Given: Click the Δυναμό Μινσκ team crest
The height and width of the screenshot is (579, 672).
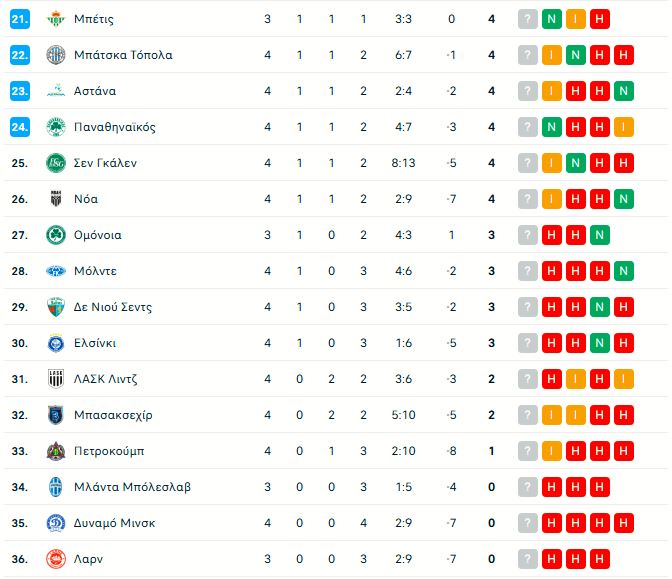Looking at the screenshot, I should (56, 523).
